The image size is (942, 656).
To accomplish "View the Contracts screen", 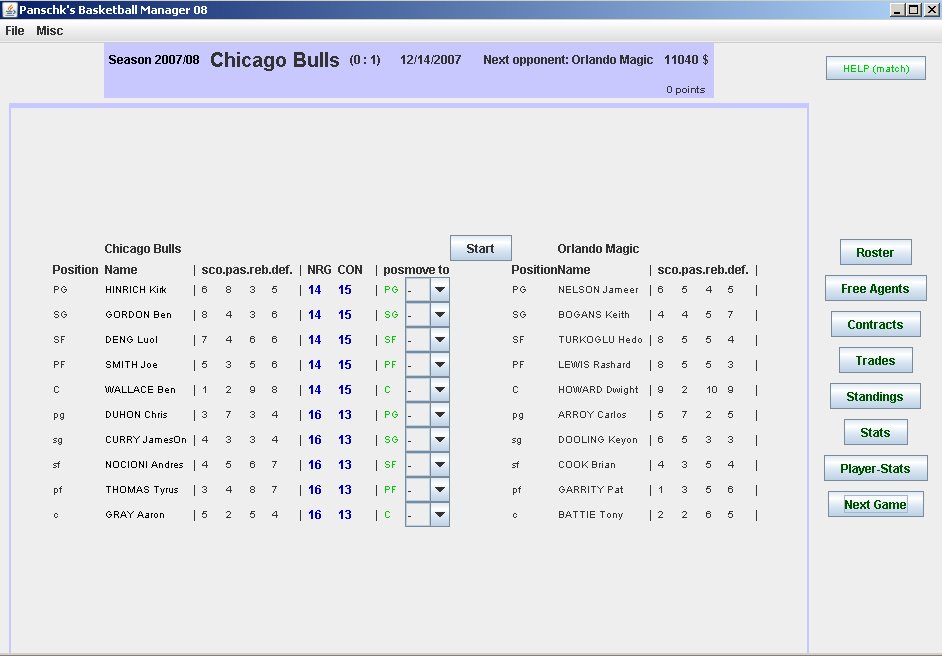I will coord(875,324).
